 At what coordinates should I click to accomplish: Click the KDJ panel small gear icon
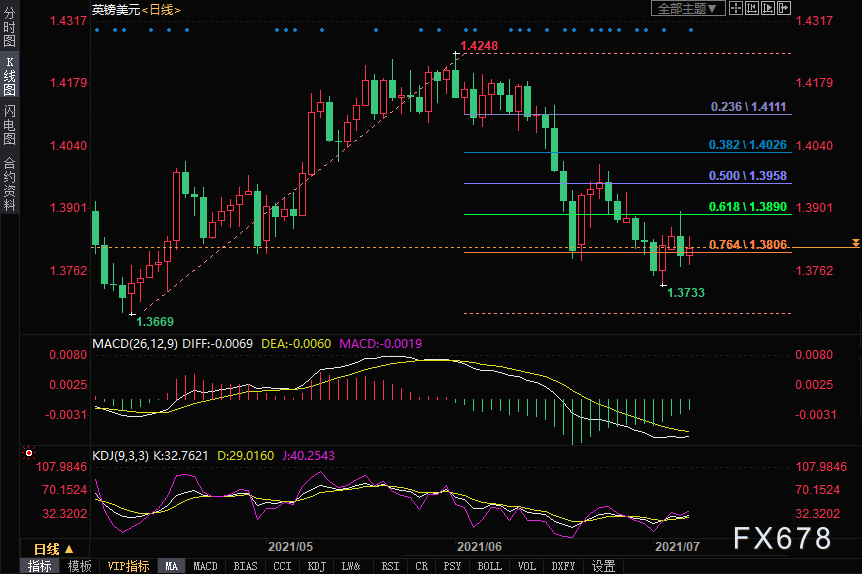pyautogui.click(x=29, y=453)
